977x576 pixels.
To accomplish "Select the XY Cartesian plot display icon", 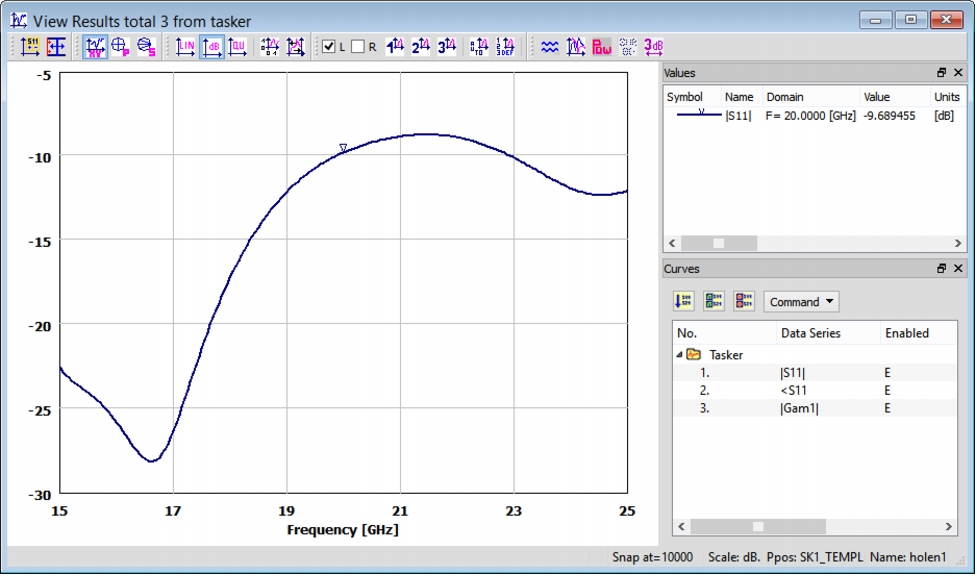I will click(95, 47).
